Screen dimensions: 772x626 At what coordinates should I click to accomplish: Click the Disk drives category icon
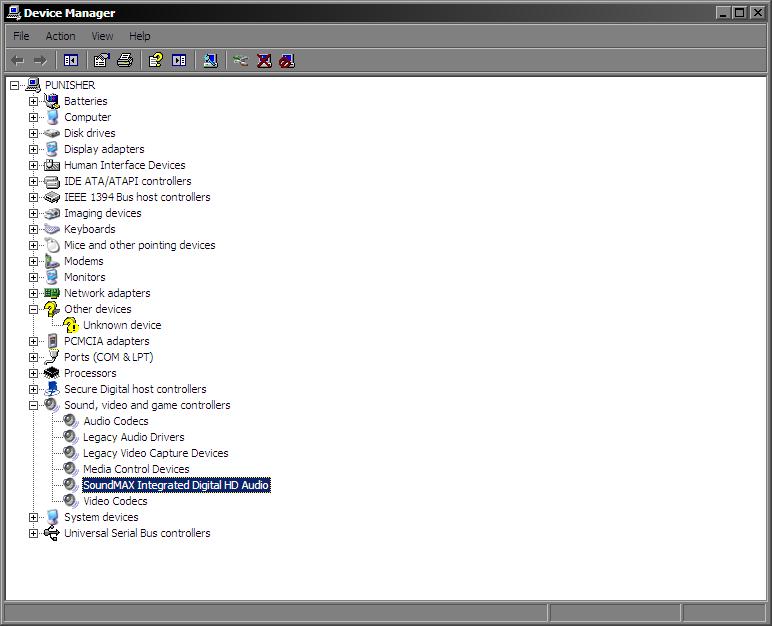pyautogui.click(x=52, y=133)
